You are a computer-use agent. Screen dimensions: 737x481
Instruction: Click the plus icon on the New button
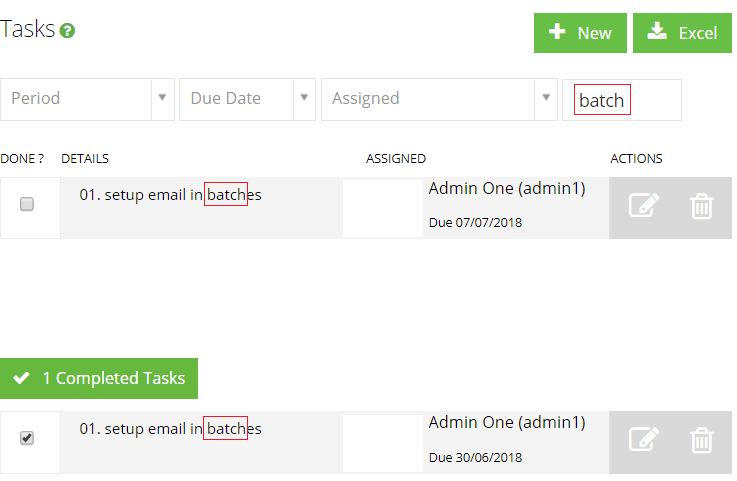point(557,32)
